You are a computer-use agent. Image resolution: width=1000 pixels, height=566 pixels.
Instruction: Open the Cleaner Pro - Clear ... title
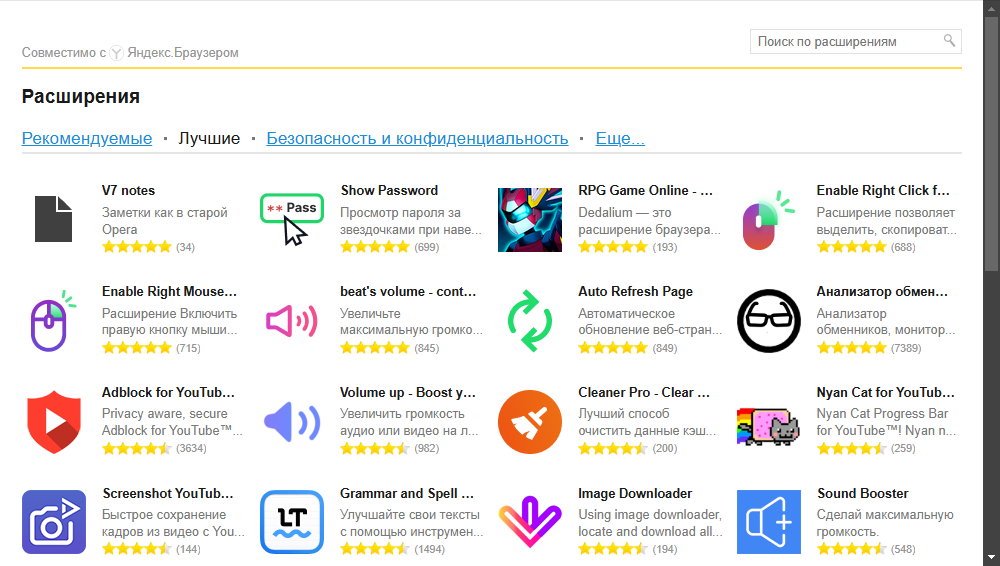[644, 392]
